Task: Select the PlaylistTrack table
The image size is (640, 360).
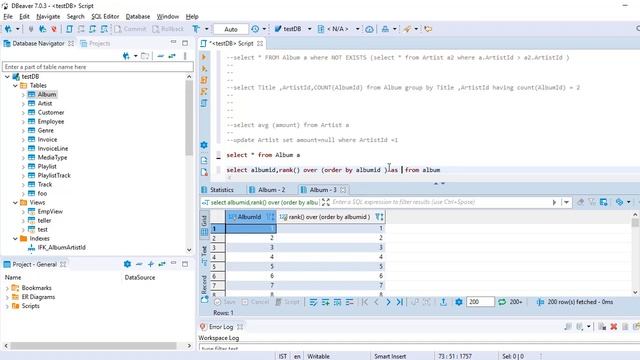Action: coord(54,175)
